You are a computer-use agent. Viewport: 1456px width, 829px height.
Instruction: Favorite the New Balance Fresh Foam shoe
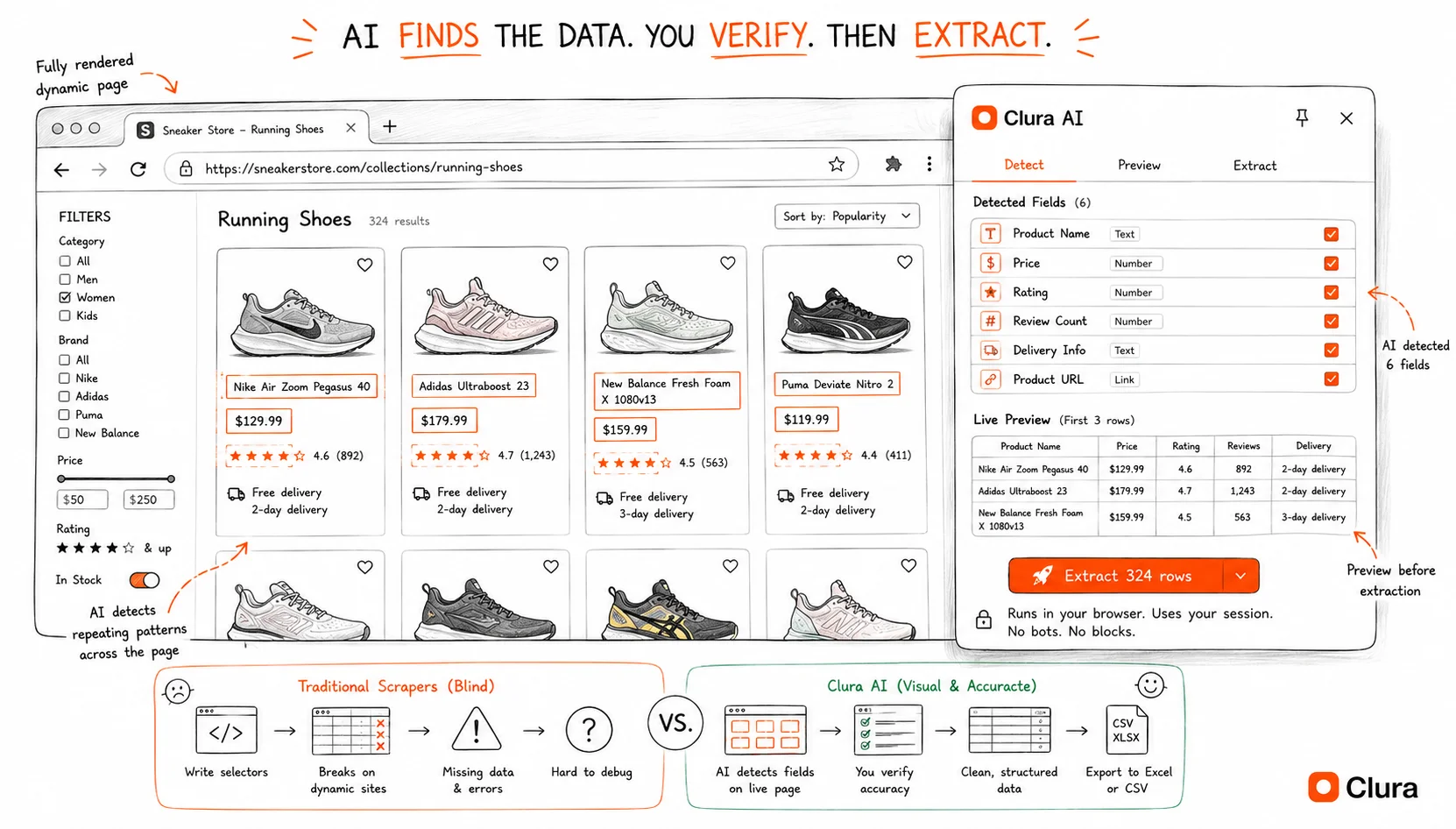[727, 263]
